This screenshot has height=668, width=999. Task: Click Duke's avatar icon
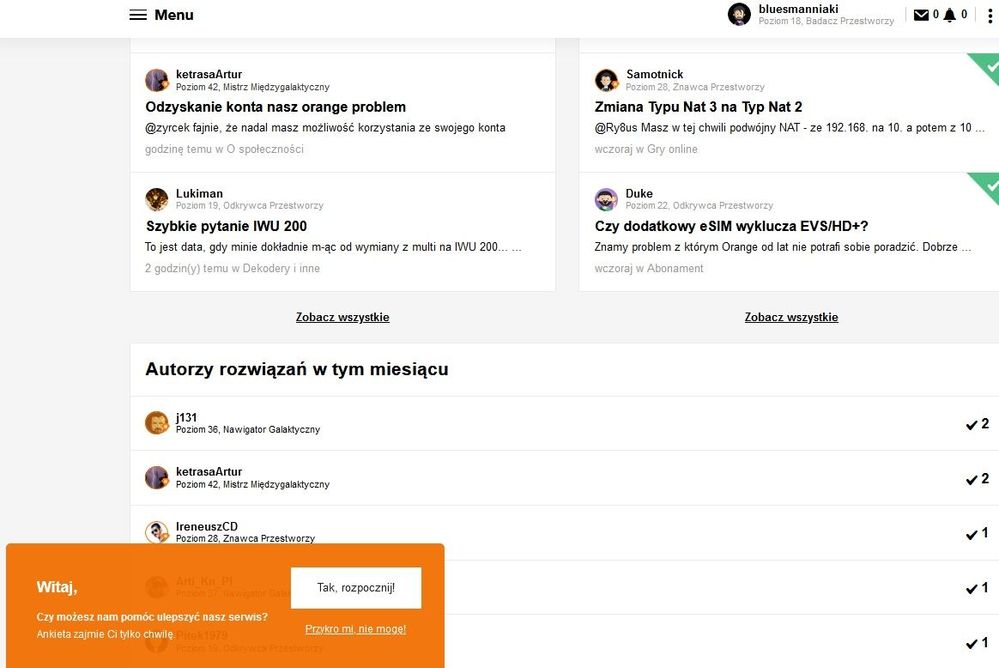pos(606,199)
